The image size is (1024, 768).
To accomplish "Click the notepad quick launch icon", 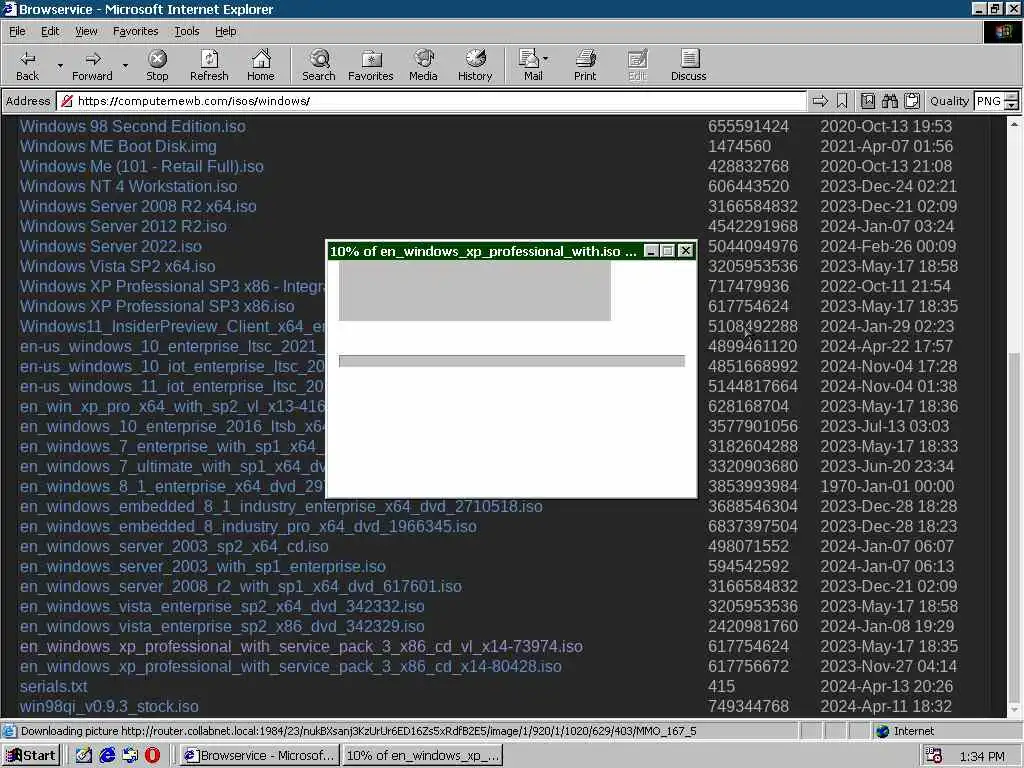I will pos(84,755).
